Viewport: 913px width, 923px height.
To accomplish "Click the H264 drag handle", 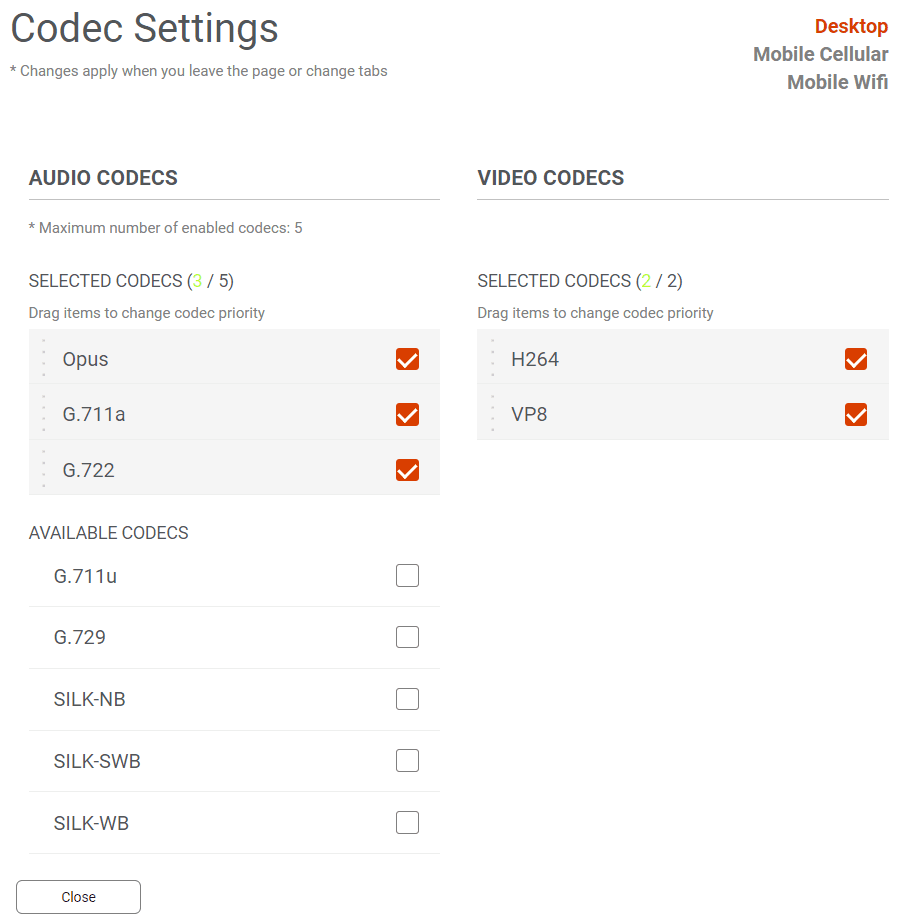I will (493, 359).
